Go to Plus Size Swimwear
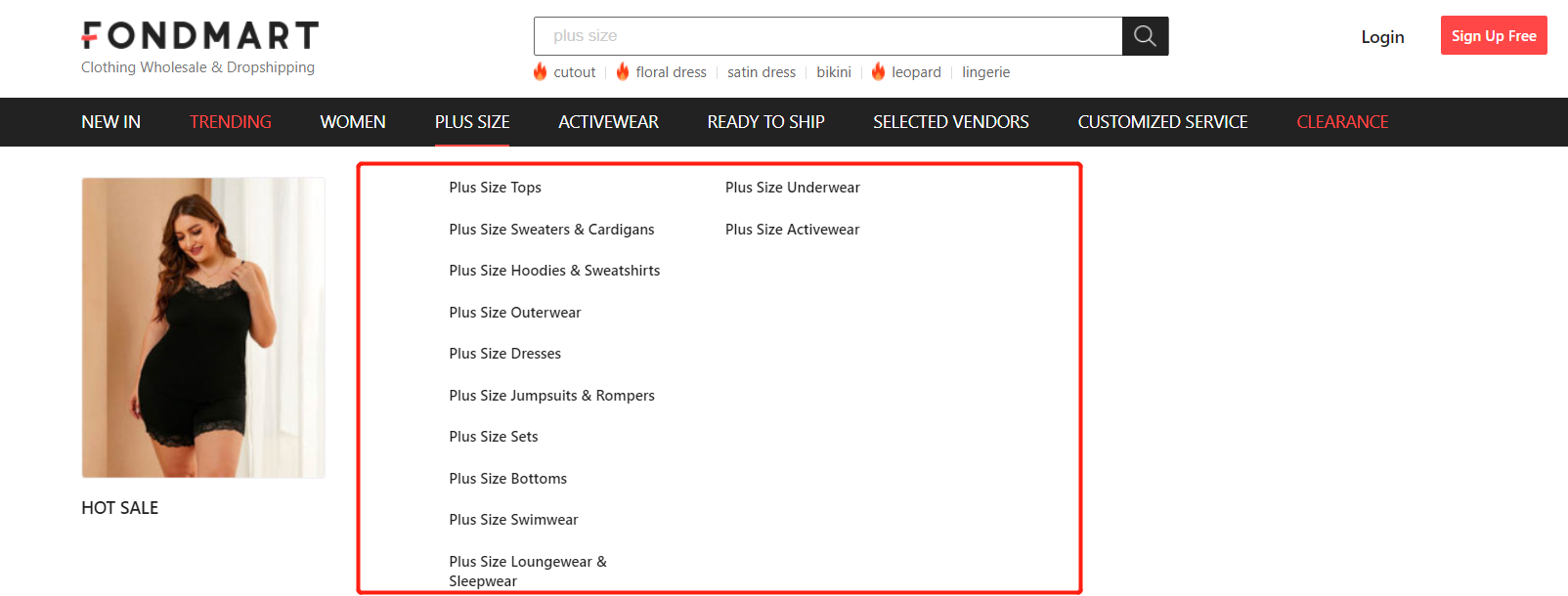 tap(513, 520)
